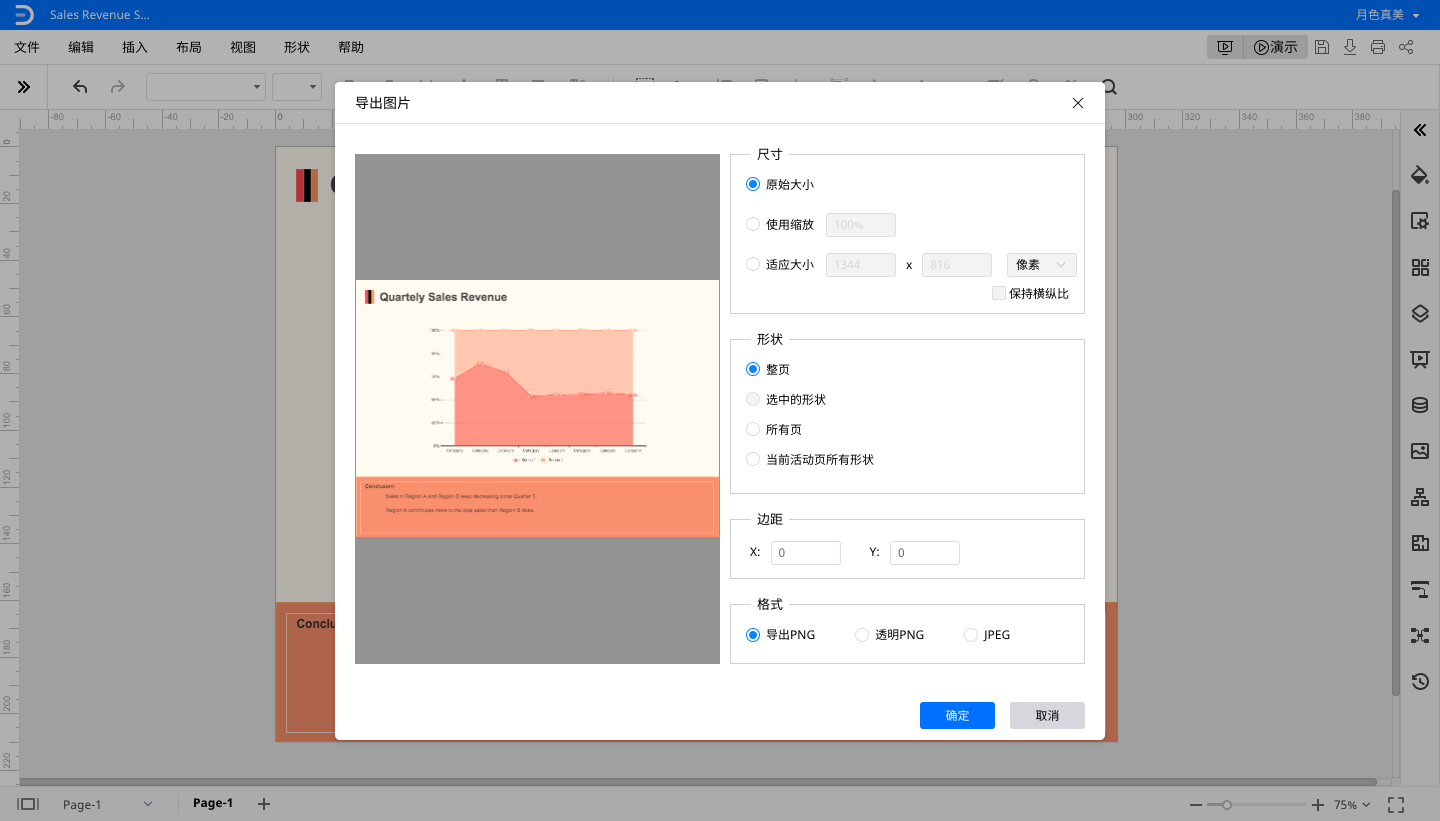Viewport: 1440px width, 821px height.
Task: Open the 插入 menu
Action: coord(134,47)
